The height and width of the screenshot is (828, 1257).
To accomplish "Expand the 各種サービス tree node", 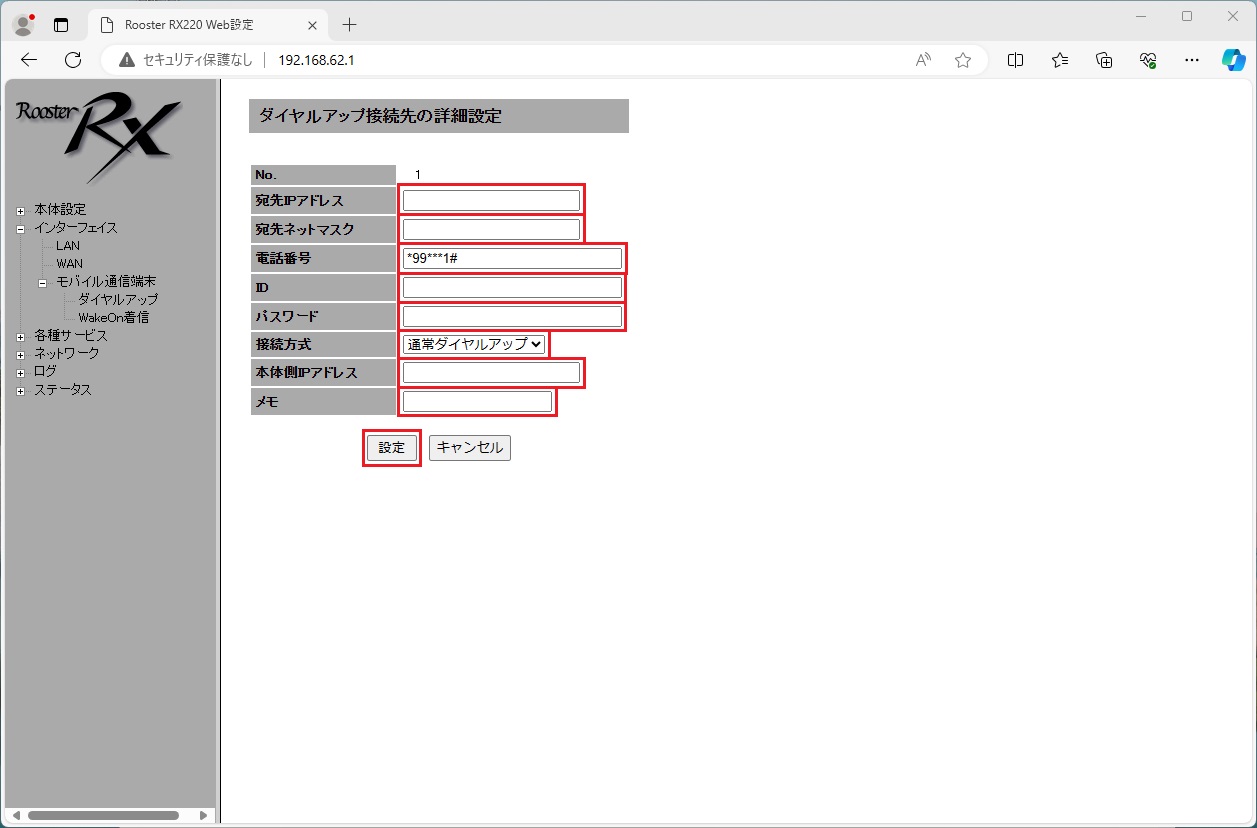I will (21, 336).
